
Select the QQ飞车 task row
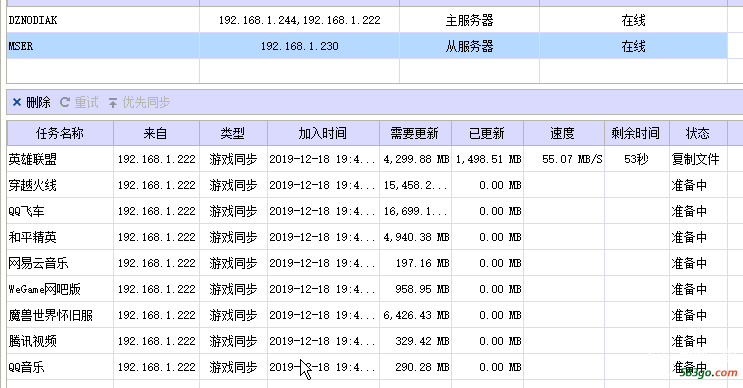tap(367, 211)
